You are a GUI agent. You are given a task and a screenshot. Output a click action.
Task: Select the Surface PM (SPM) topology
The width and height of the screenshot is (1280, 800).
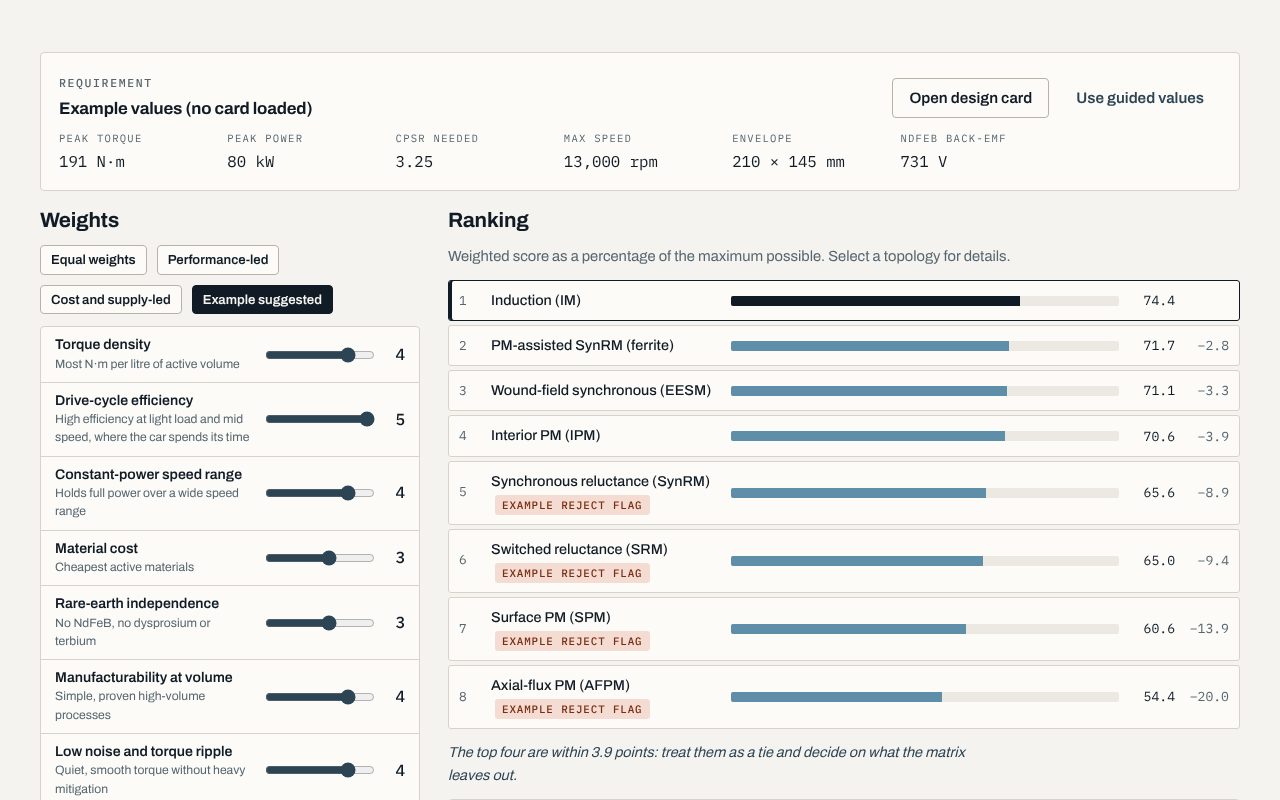pos(844,628)
